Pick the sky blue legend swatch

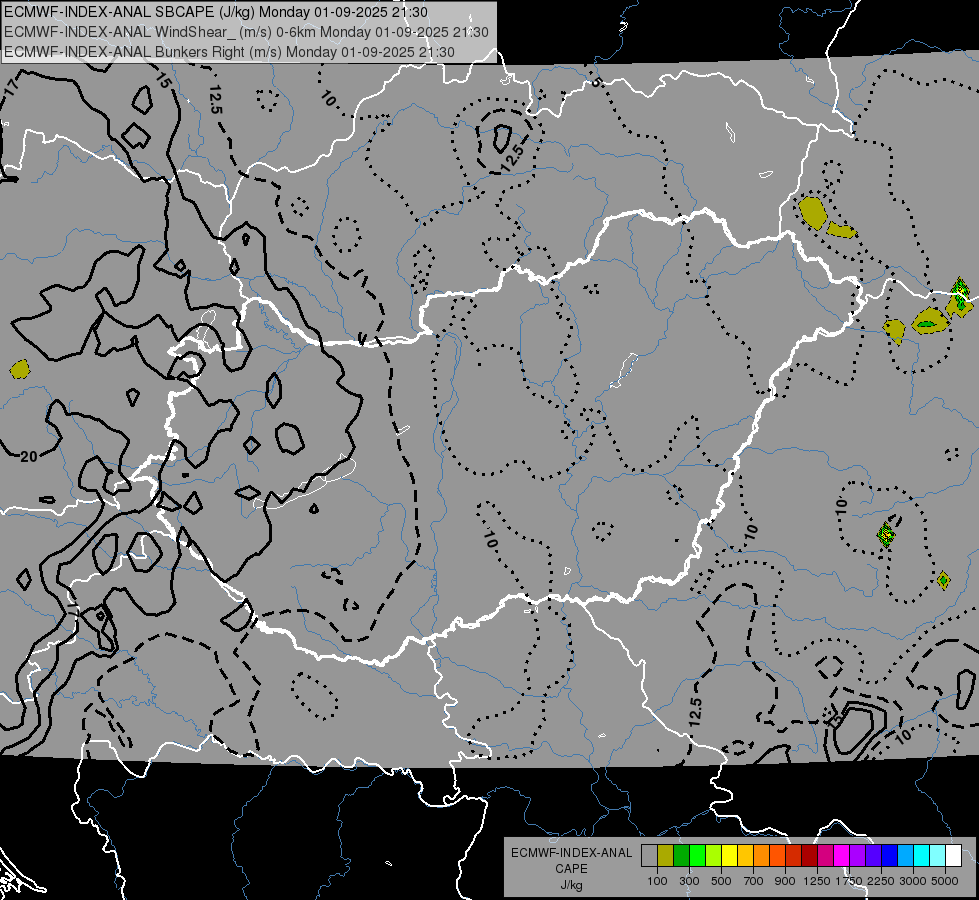point(905,855)
